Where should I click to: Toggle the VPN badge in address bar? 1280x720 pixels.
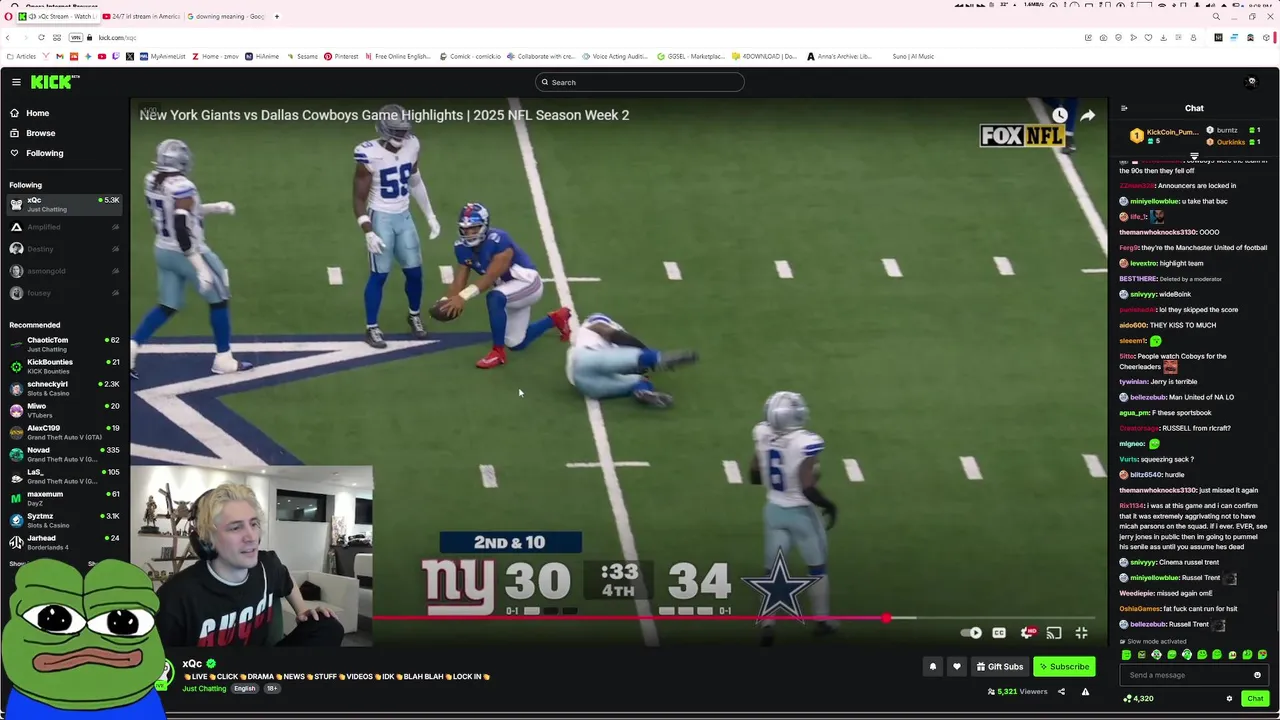pos(76,38)
